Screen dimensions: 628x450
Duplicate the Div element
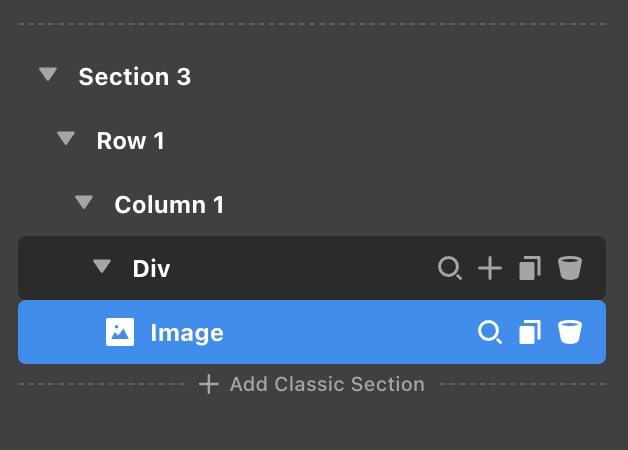[x=530, y=268]
